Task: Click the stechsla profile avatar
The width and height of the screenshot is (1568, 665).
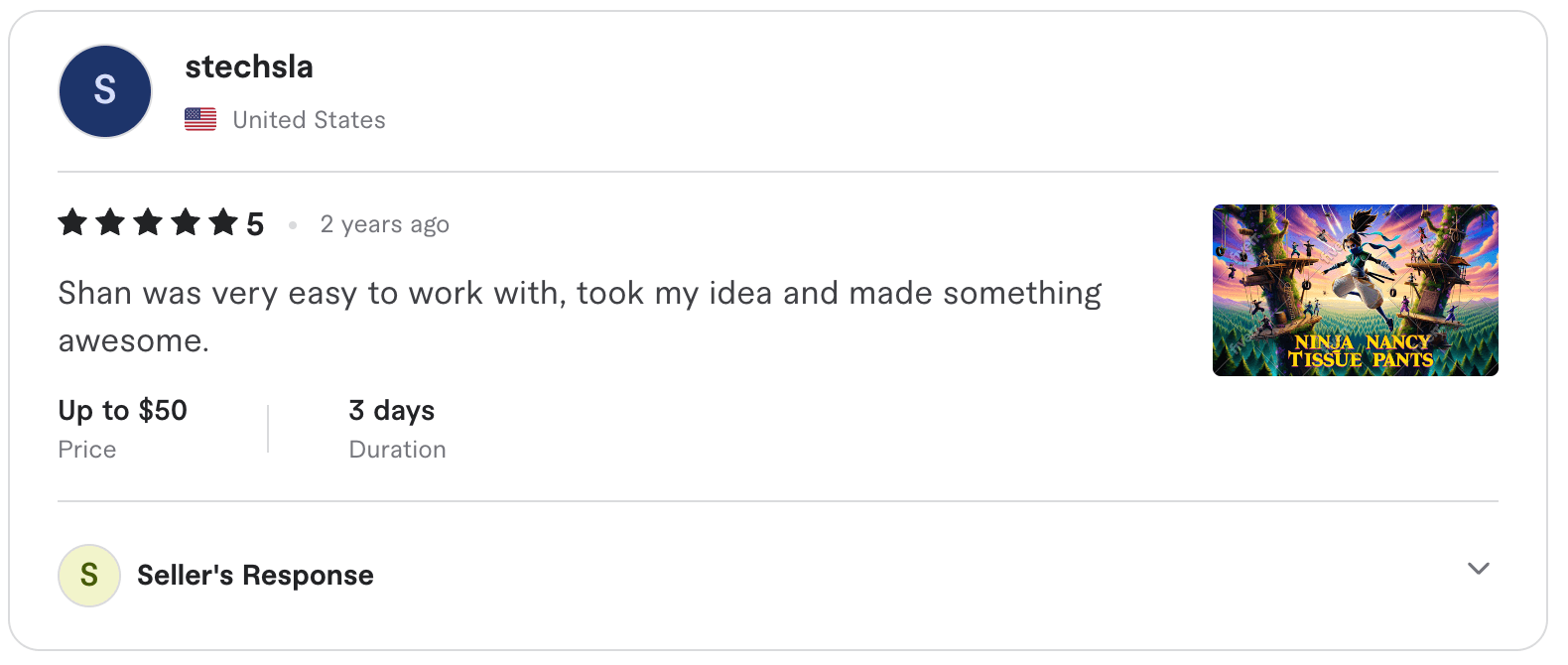Action: pyautogui.click(x=104, y=90)
